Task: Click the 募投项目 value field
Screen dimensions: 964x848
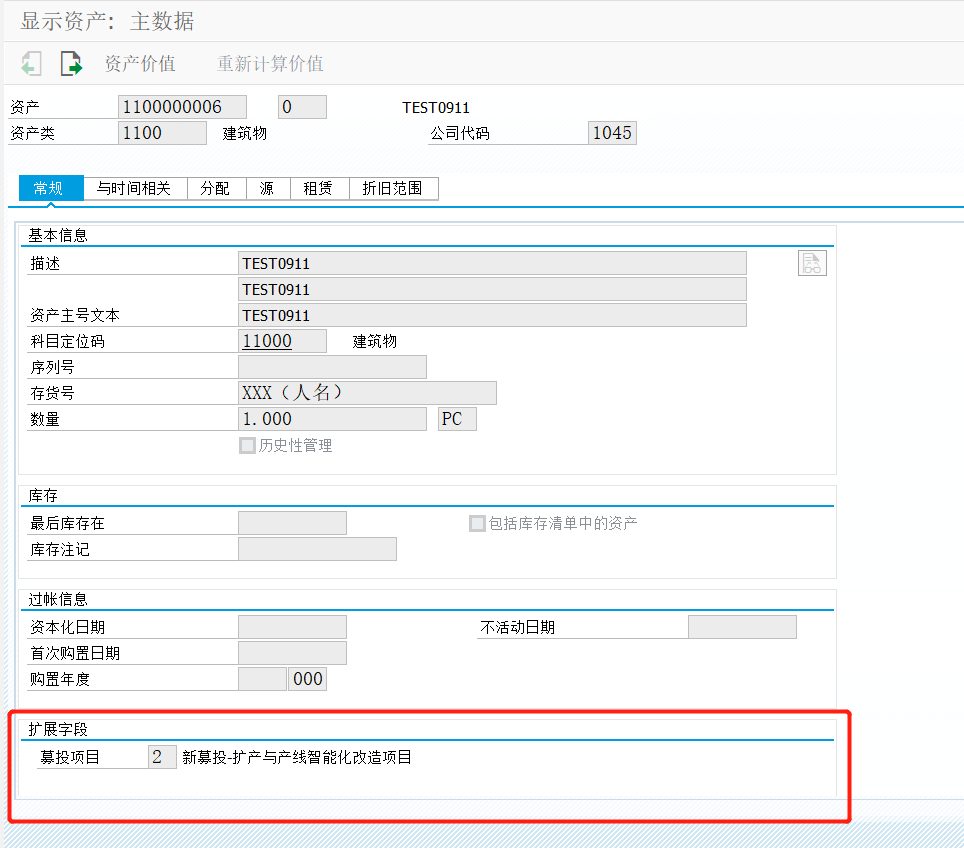Action: pos(161,756)
